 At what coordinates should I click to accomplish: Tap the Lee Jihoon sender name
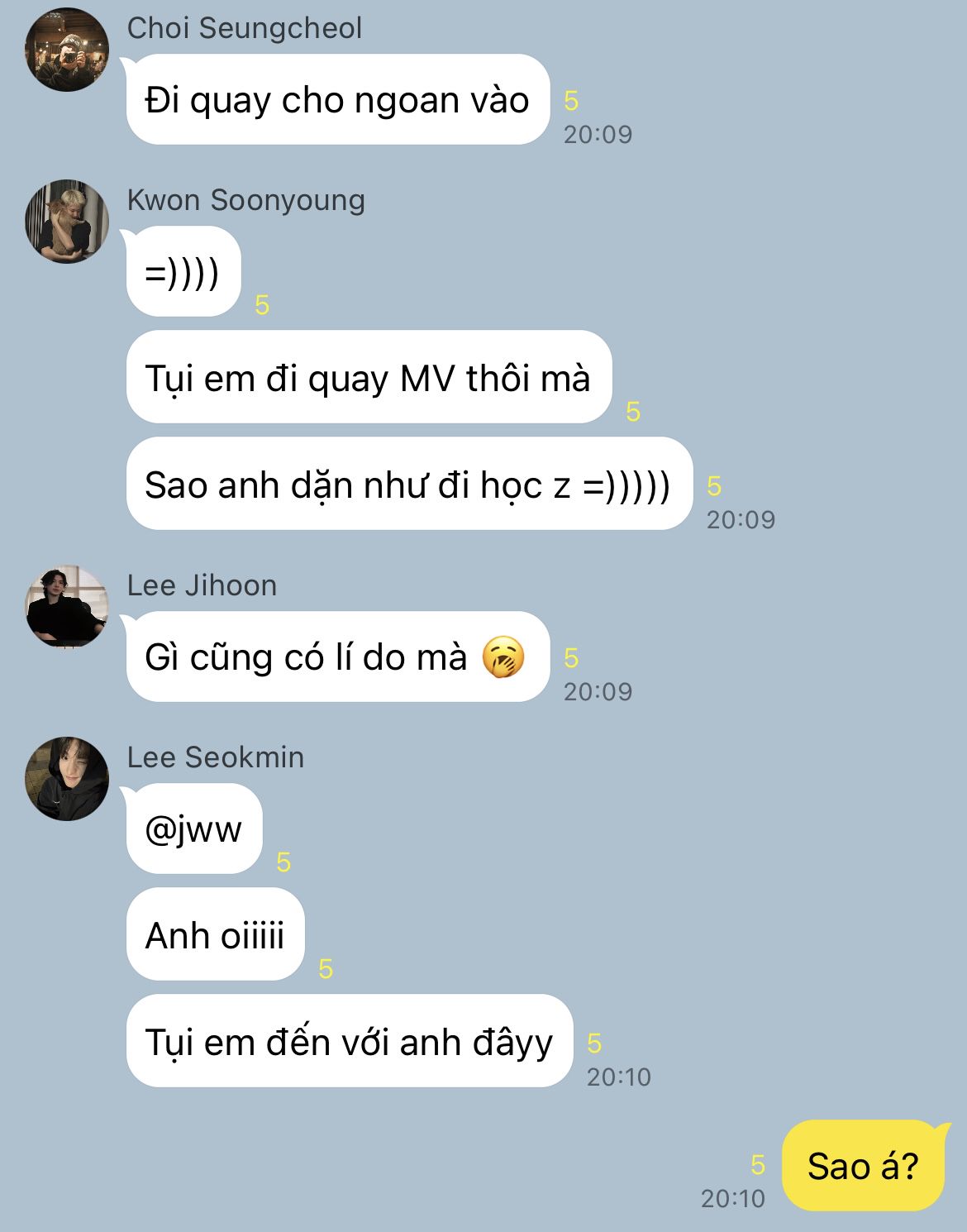point(202,585)
